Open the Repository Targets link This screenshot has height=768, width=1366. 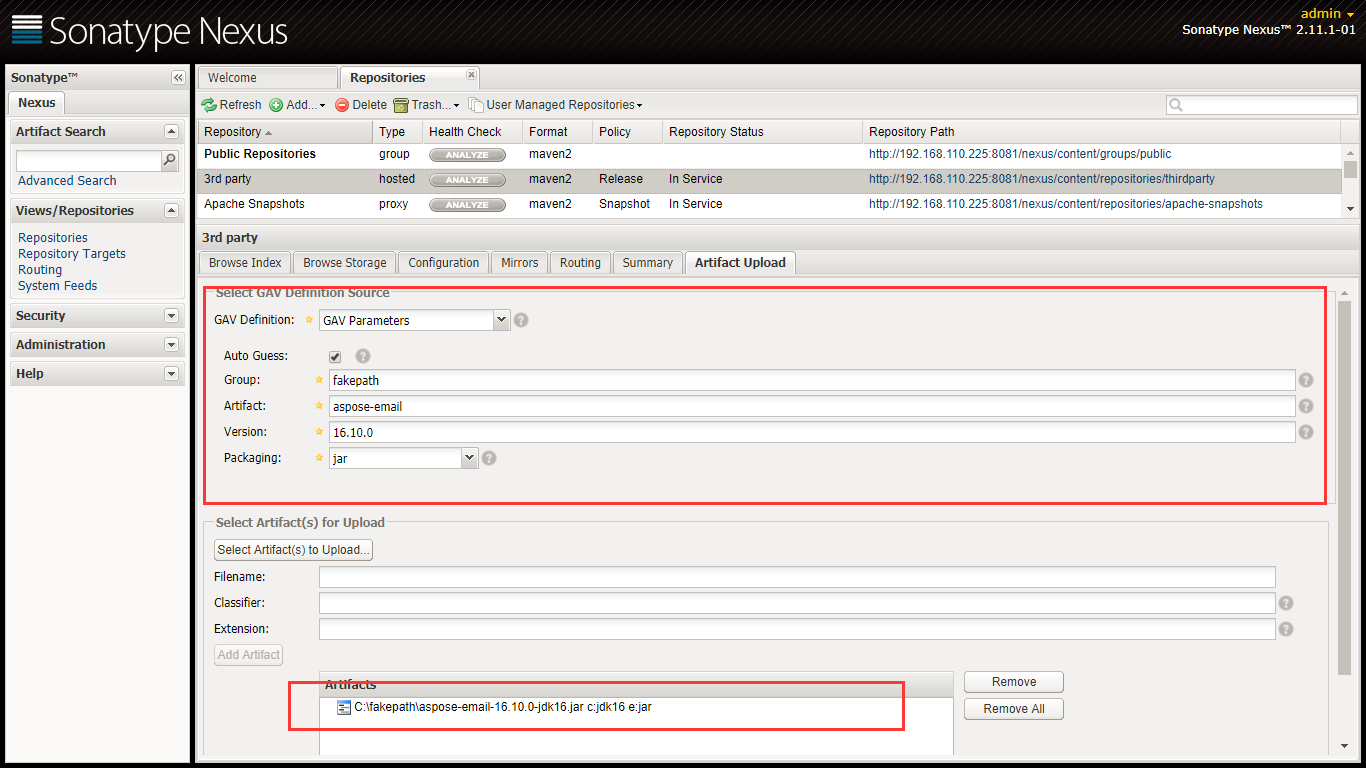tap(72, 254)
